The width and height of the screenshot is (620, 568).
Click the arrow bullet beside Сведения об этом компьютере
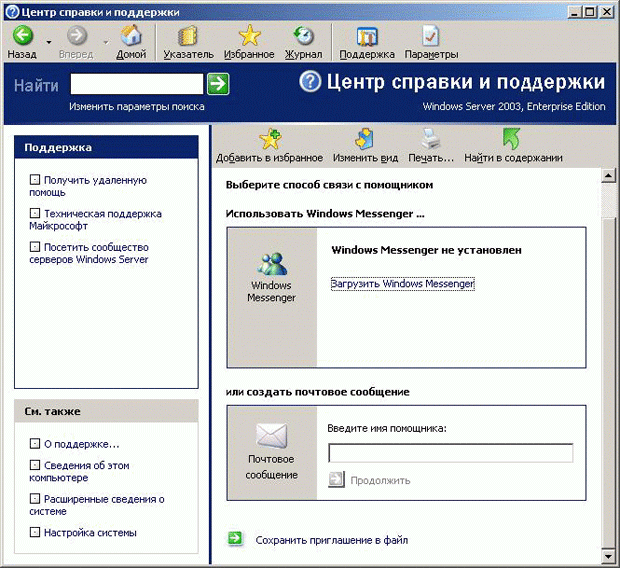[35, 465]
